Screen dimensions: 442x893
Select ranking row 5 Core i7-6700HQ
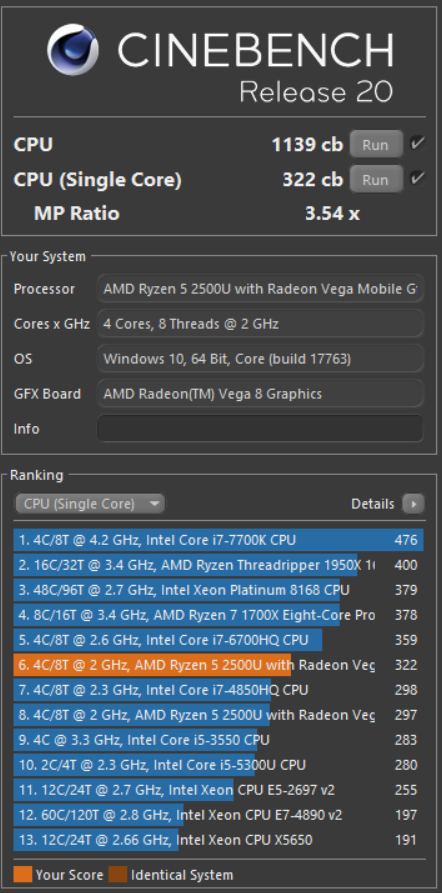coord(219,640)
